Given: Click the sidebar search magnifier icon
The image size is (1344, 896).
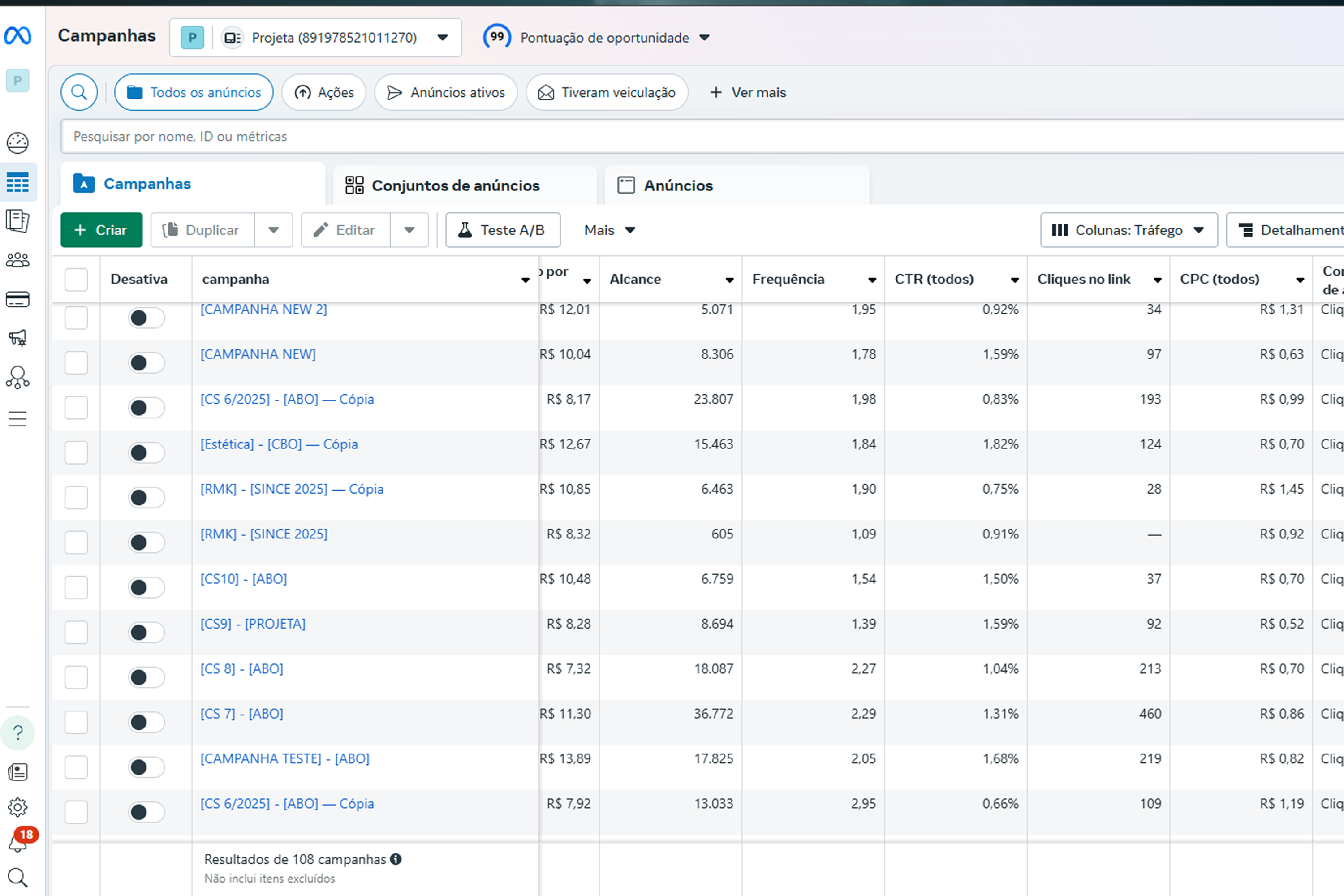Looking at the screenshot, I should [18, 877].
